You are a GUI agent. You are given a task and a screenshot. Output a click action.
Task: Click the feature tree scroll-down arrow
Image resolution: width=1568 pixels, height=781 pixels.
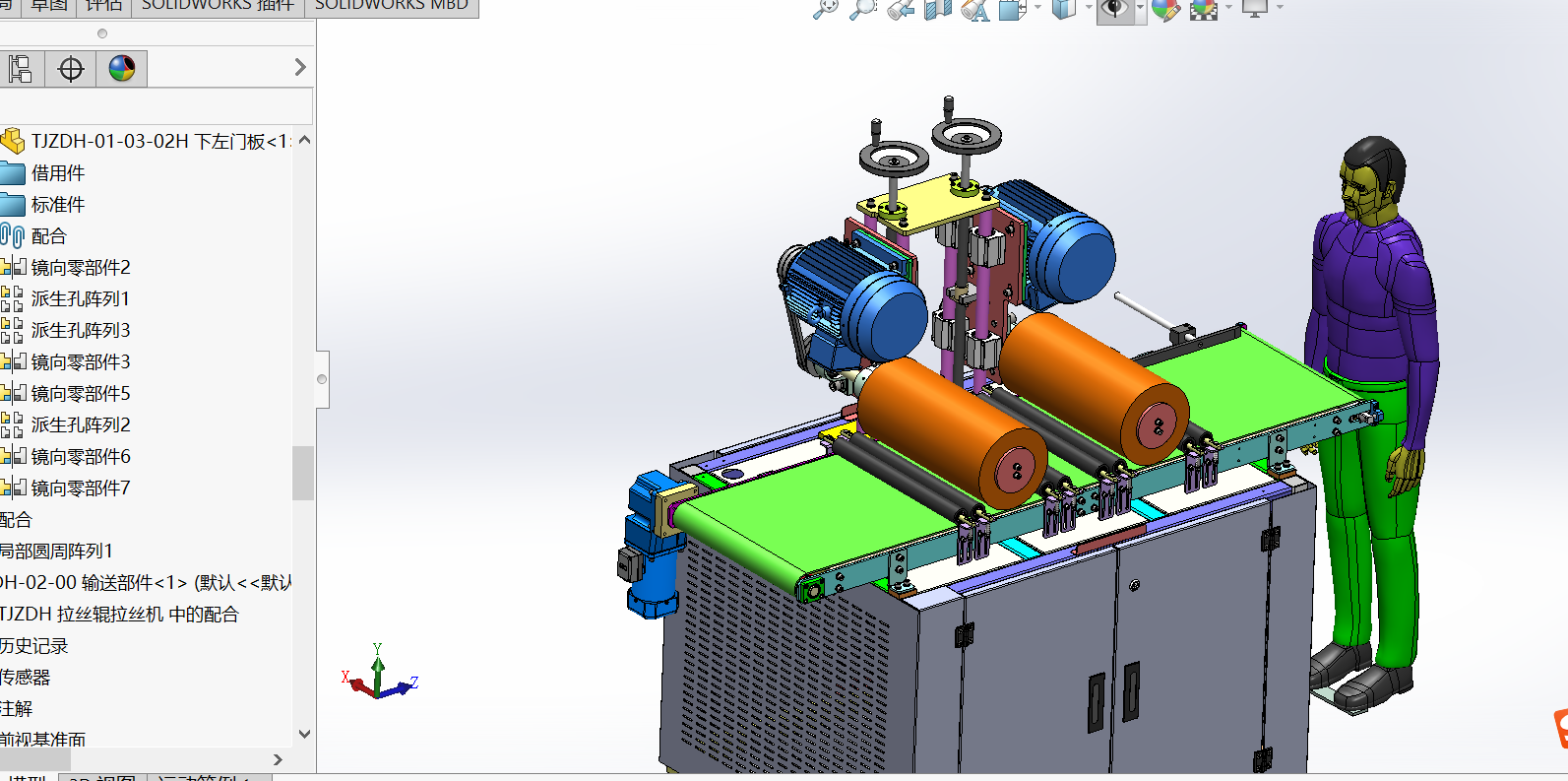click(x=304, y=735)
